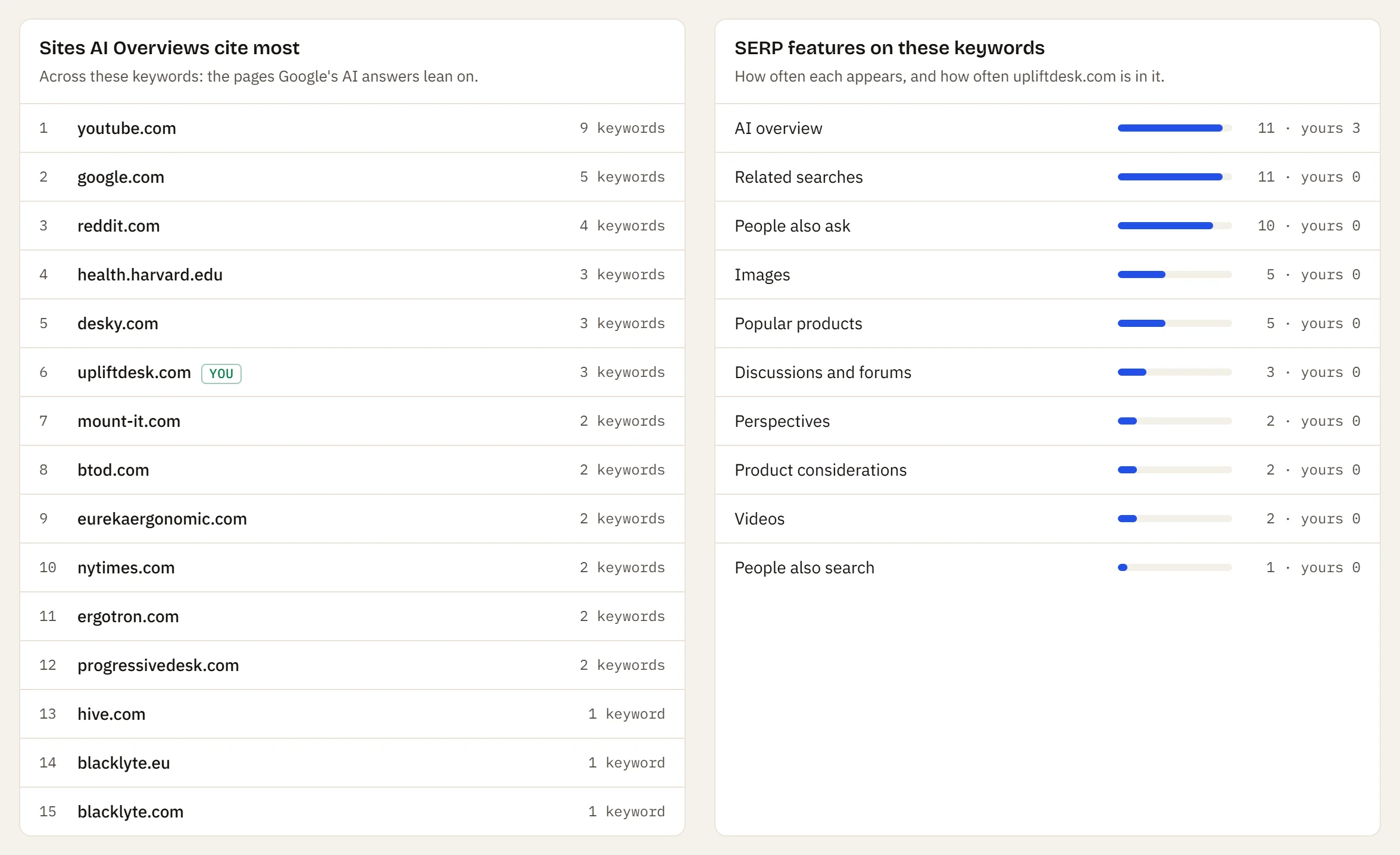Viewport: 1400px width, 855px height.
Task: Click reddit.com domain entry
Action: [x=118, y=226]
